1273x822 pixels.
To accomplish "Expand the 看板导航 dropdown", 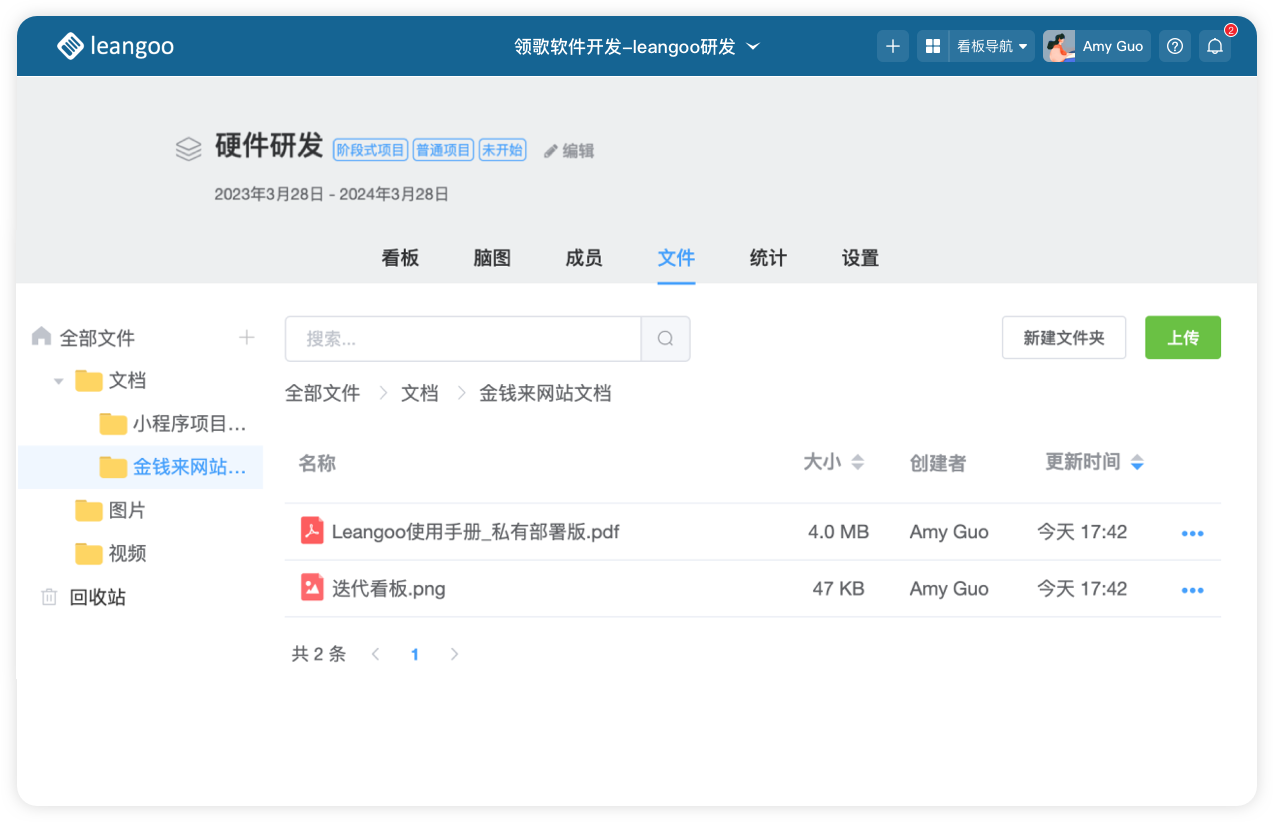I will pyautogui.click(x=991, y=46).
